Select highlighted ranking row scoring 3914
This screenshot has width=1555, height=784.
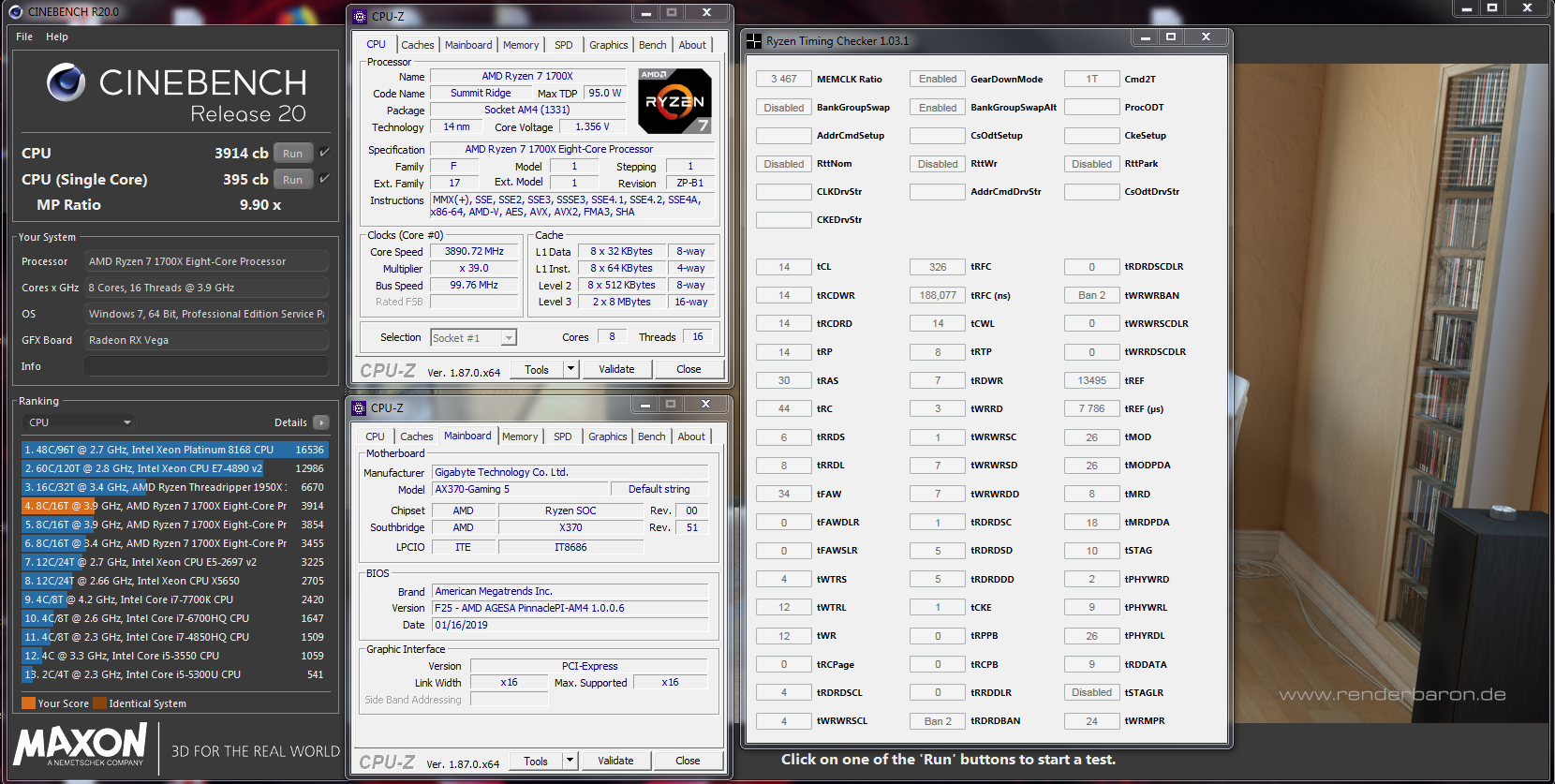point(175,506)
